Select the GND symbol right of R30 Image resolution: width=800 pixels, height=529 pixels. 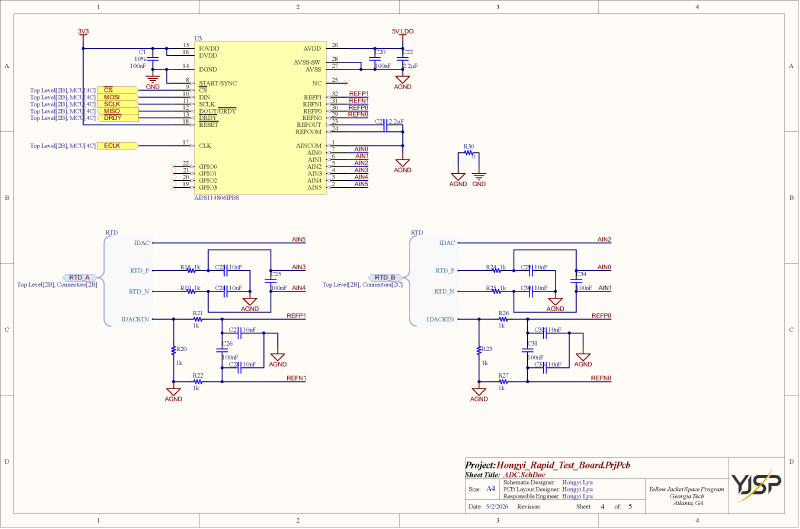pyautogui.click(x=479, y=180)
